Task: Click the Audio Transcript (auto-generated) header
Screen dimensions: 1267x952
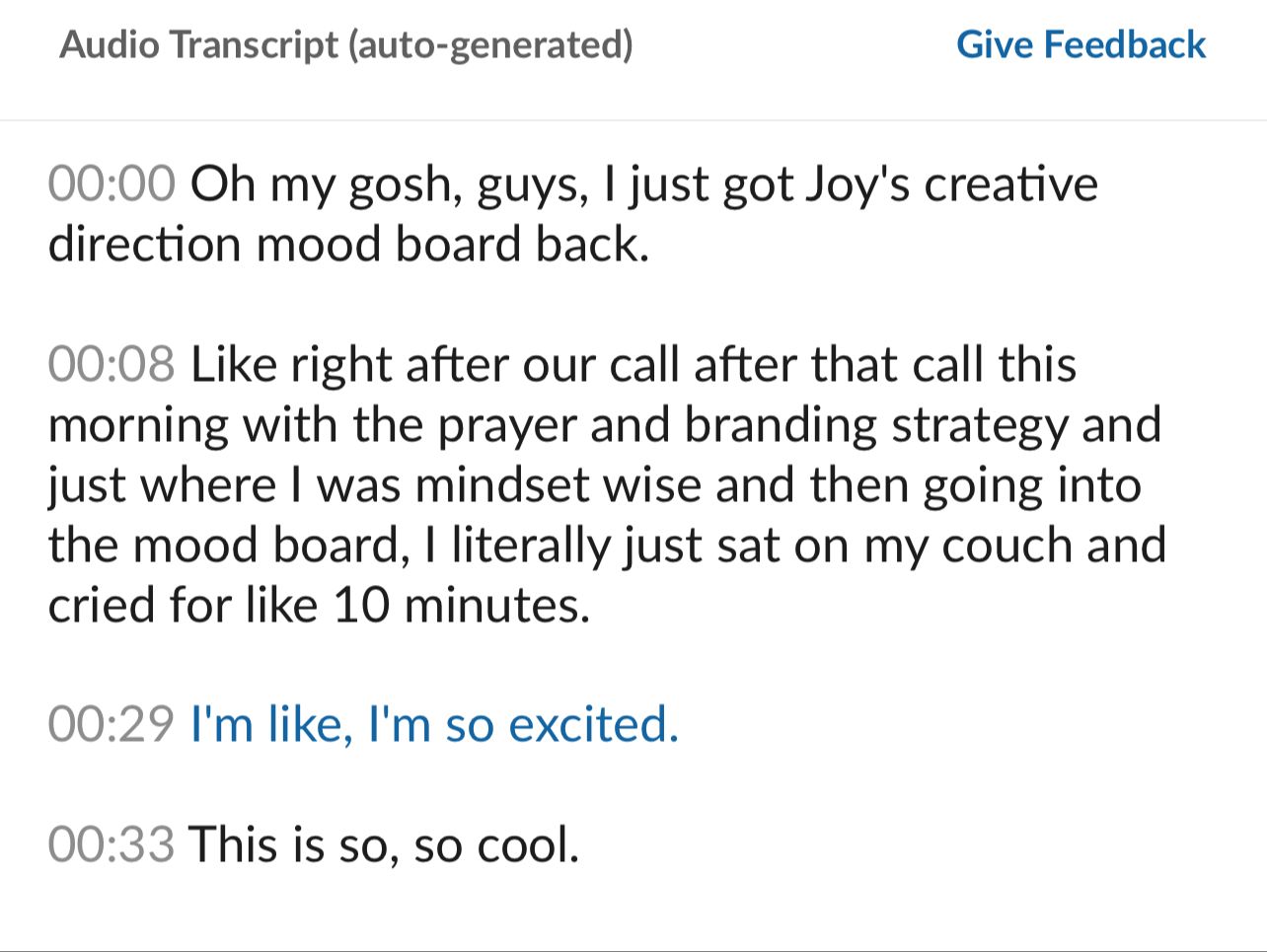Action: point(345,44)
